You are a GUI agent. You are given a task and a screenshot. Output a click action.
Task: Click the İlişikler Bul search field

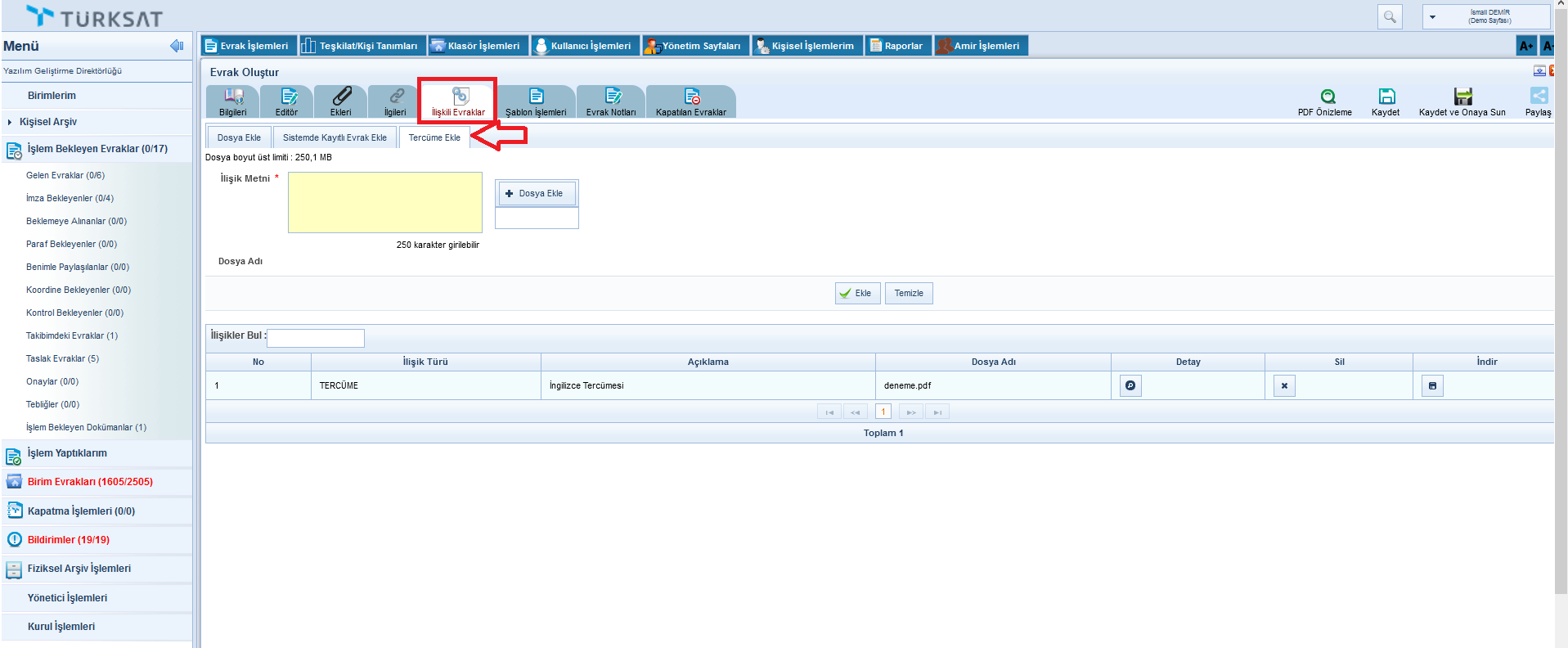click(x=316, y=338)
